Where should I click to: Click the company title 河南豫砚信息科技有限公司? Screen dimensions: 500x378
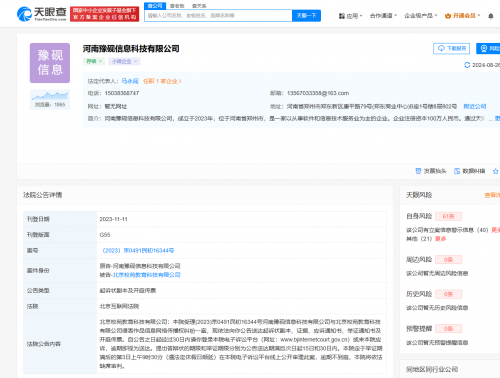coord(131,49)
